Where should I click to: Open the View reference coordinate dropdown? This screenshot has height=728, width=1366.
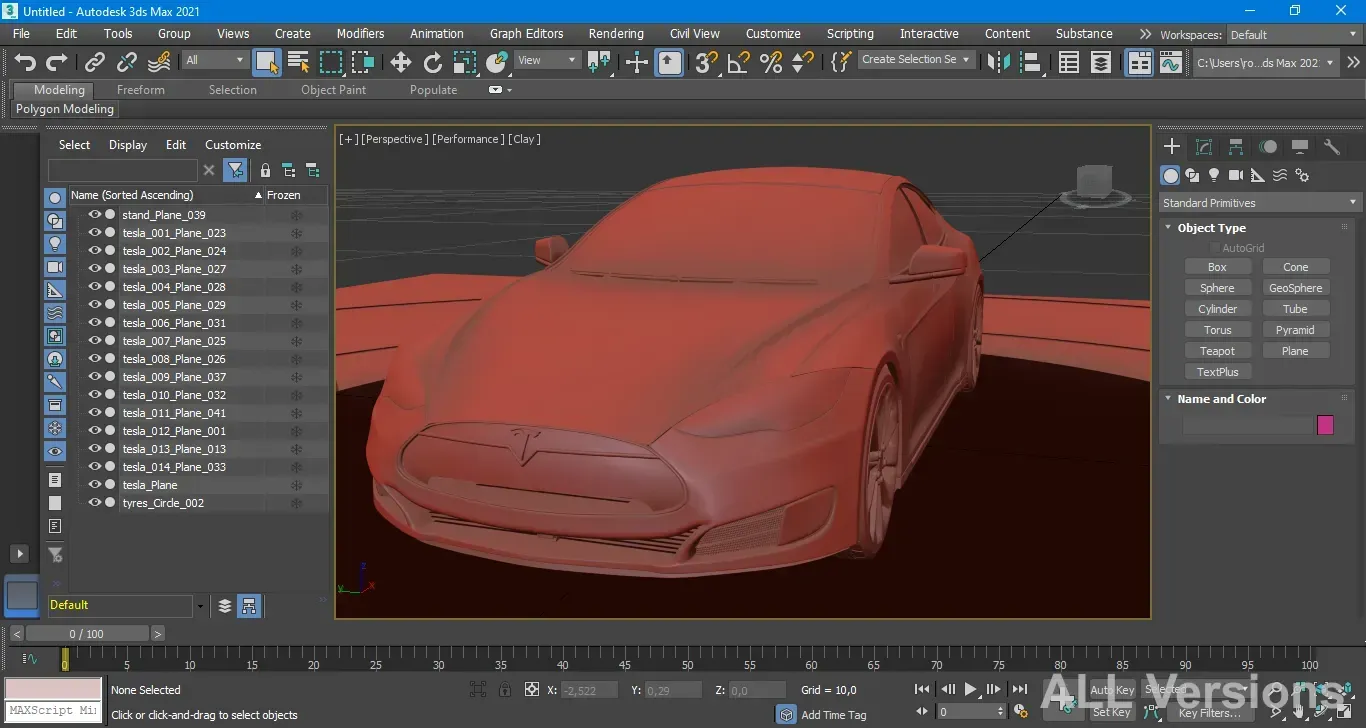pos(547,60)
